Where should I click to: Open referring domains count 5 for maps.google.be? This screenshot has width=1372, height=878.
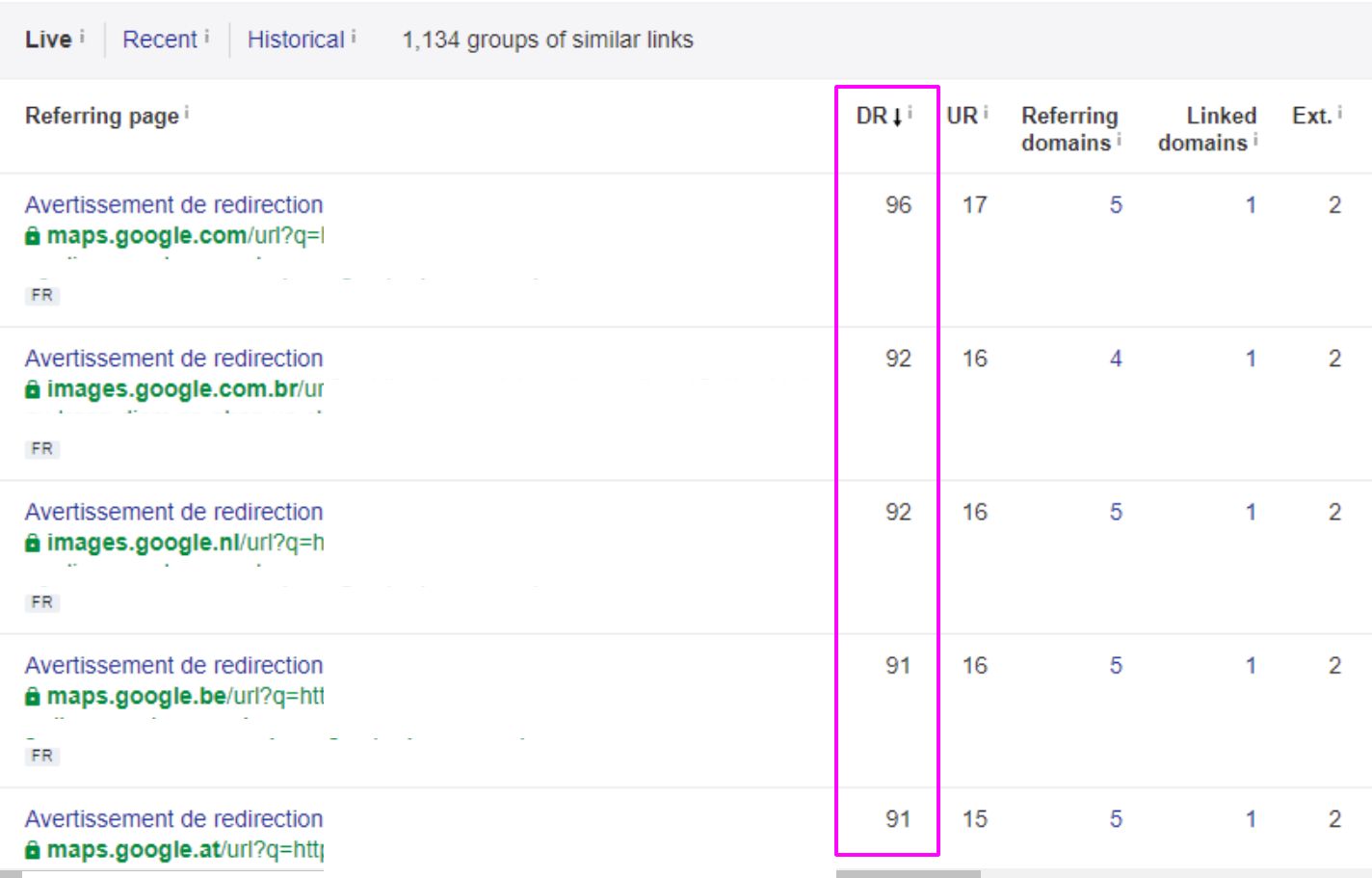[x=1116, y=664]
